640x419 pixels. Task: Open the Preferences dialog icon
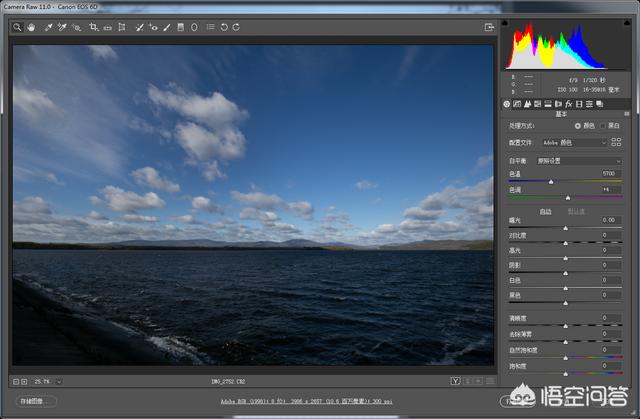pos(211,27)
